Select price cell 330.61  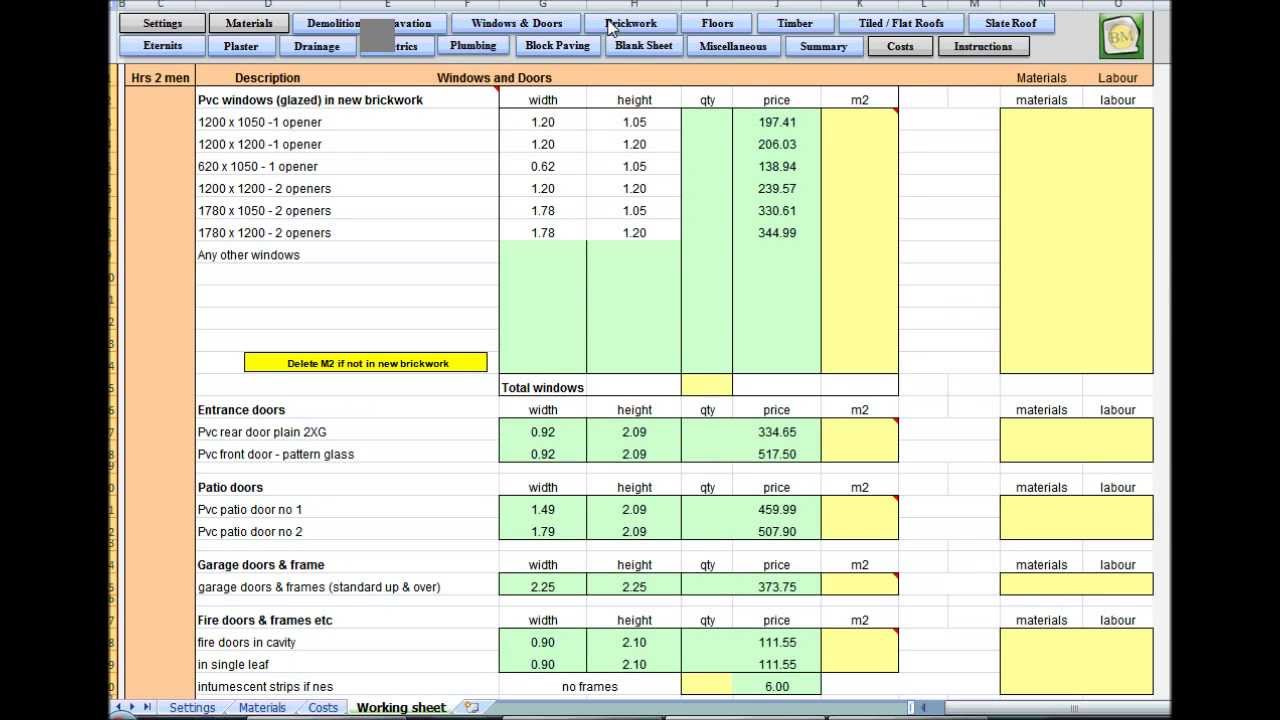click(777, 210)
